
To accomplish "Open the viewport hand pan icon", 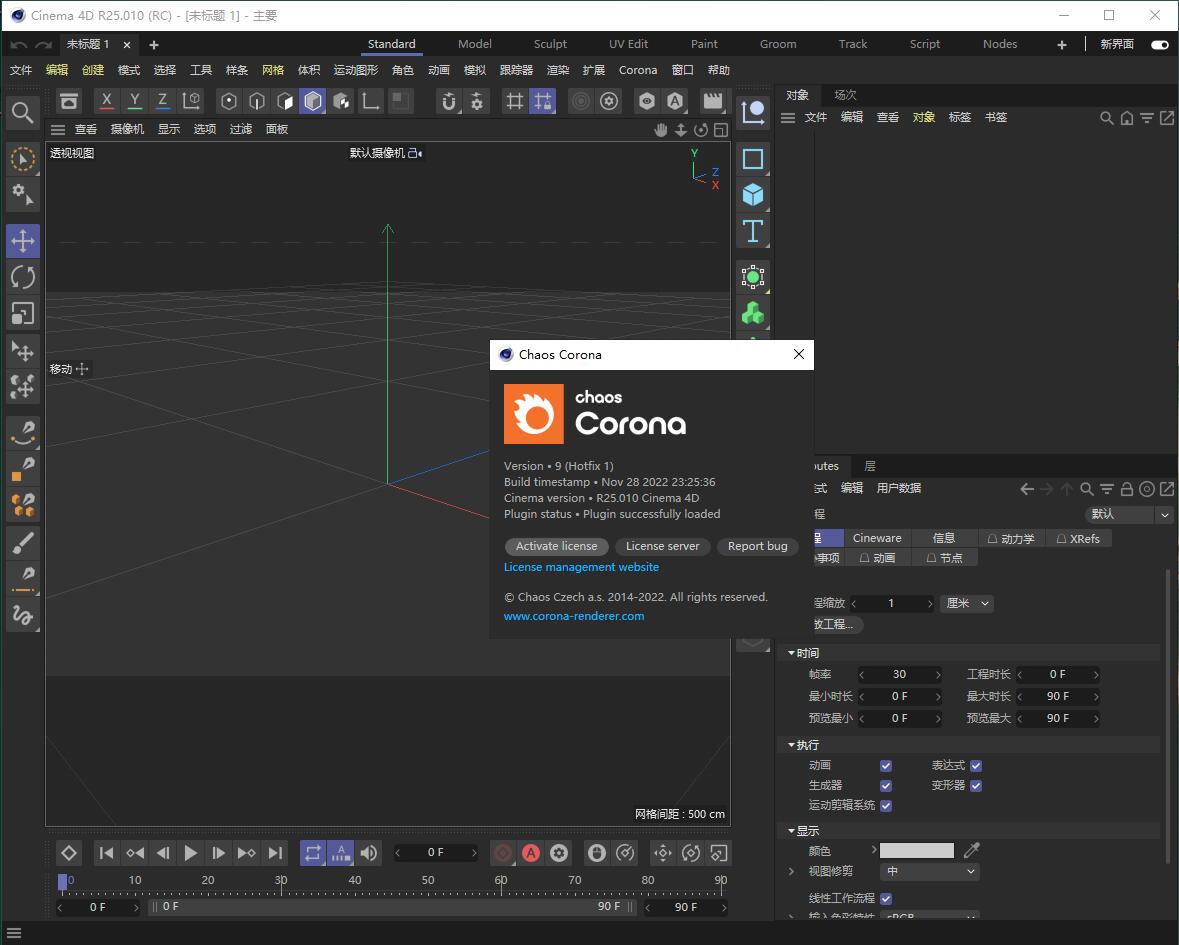I will [660, 129].
